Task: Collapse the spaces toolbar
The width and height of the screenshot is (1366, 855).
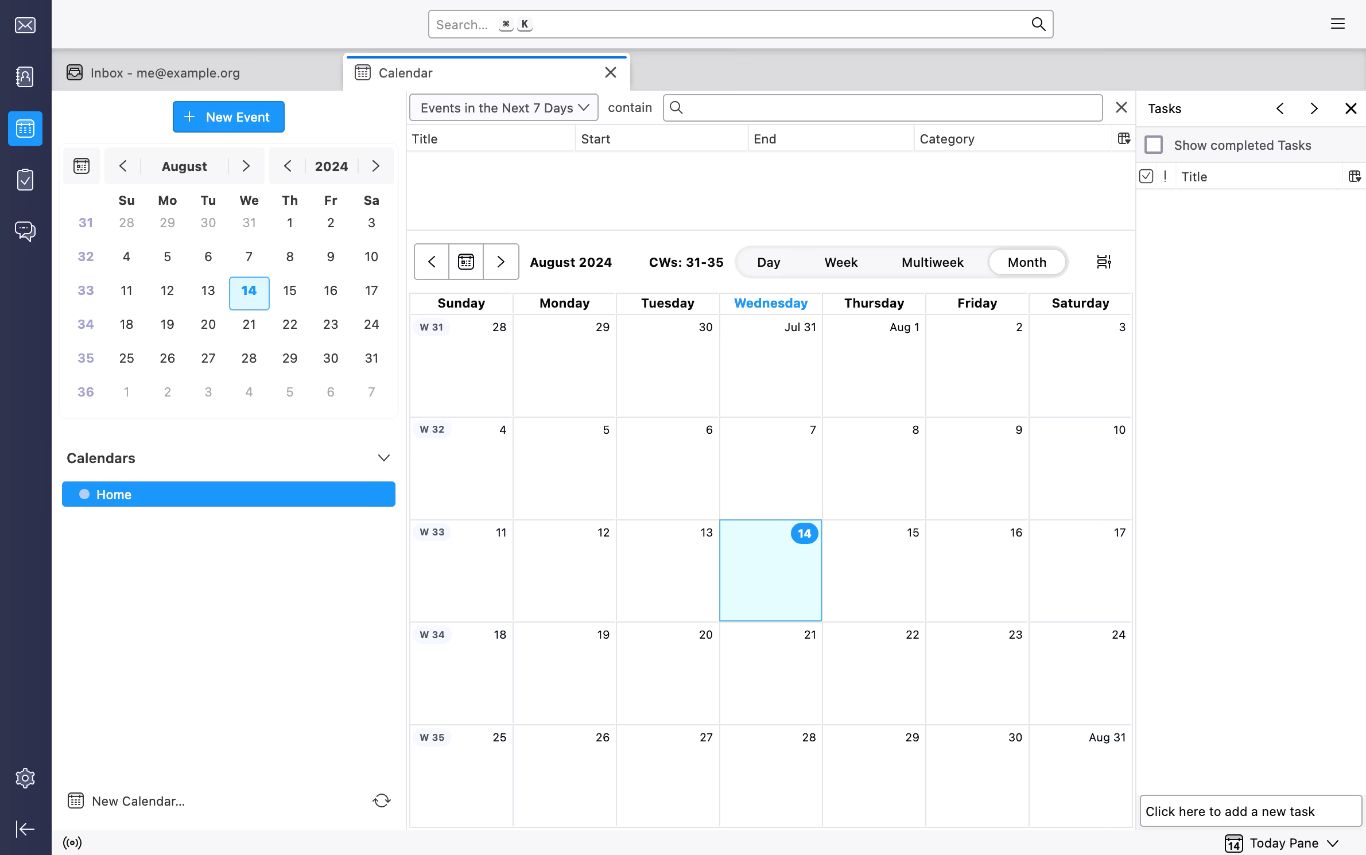Action: 25,829
